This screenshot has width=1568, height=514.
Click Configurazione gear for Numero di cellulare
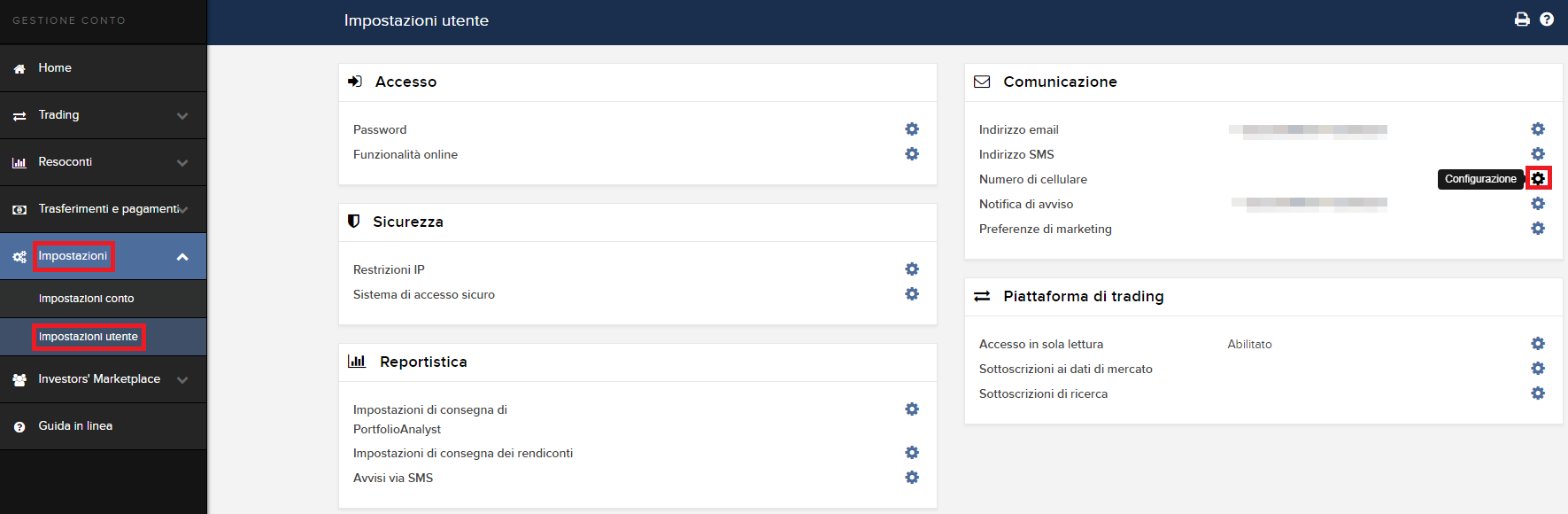click(1538, 179)
